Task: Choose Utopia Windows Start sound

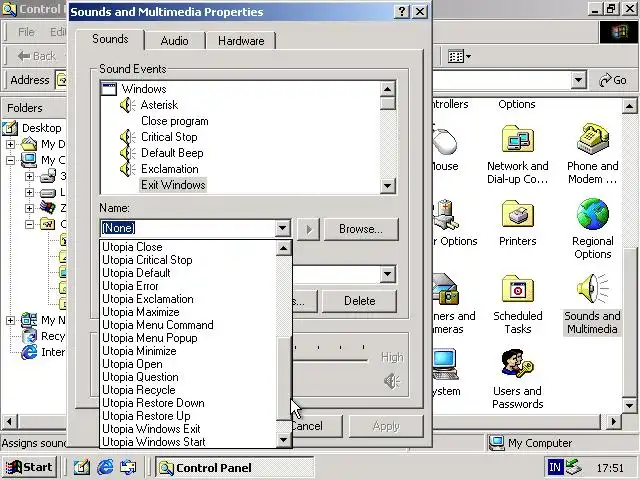Action: [x=188, y=442]
